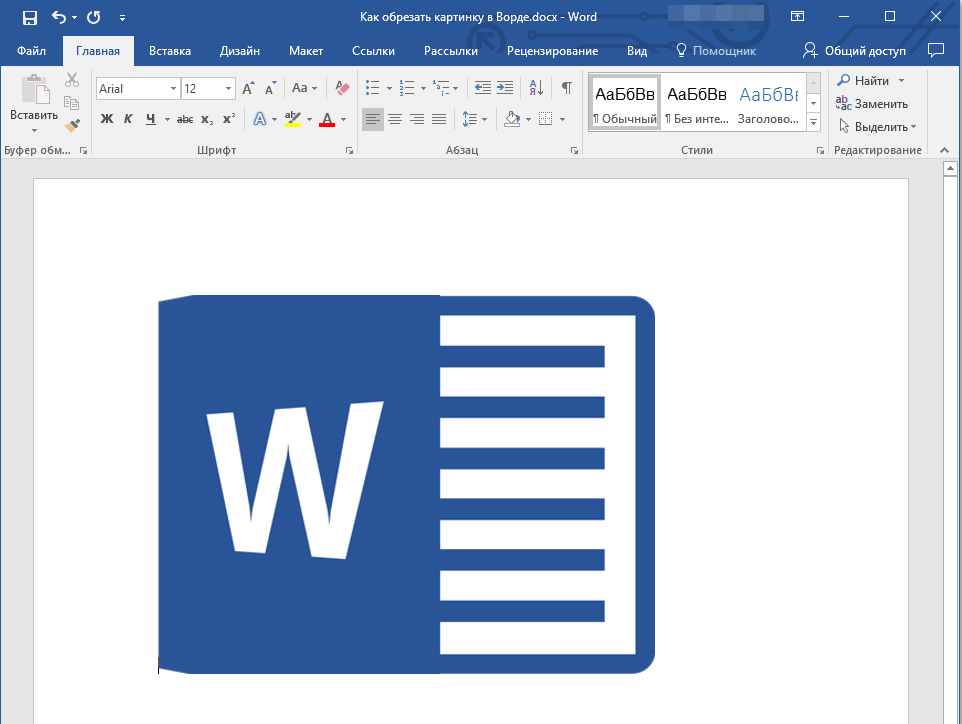Toggle bold Ж formatting

(x=107, y=119)
